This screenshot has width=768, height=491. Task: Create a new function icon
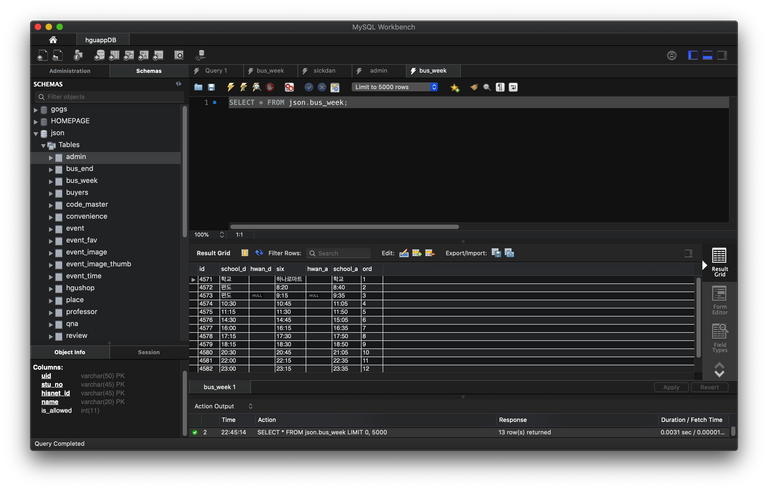click(158, 55)
